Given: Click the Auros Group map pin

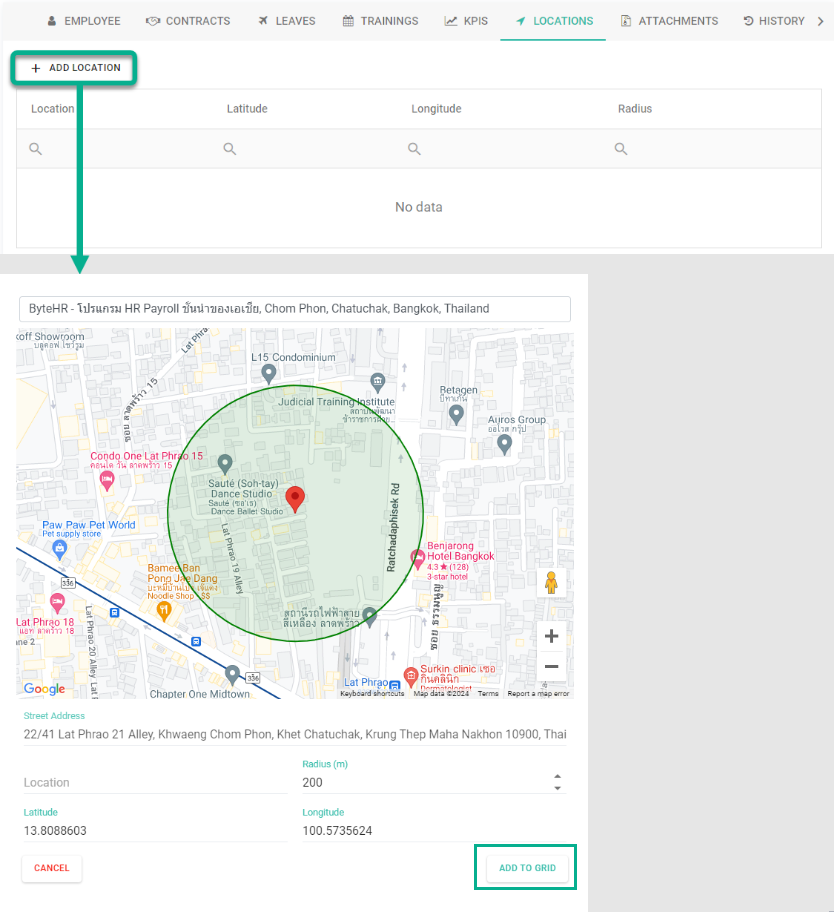Looking at the screenshot, I should pyautogui.click(x=504, y=444).
